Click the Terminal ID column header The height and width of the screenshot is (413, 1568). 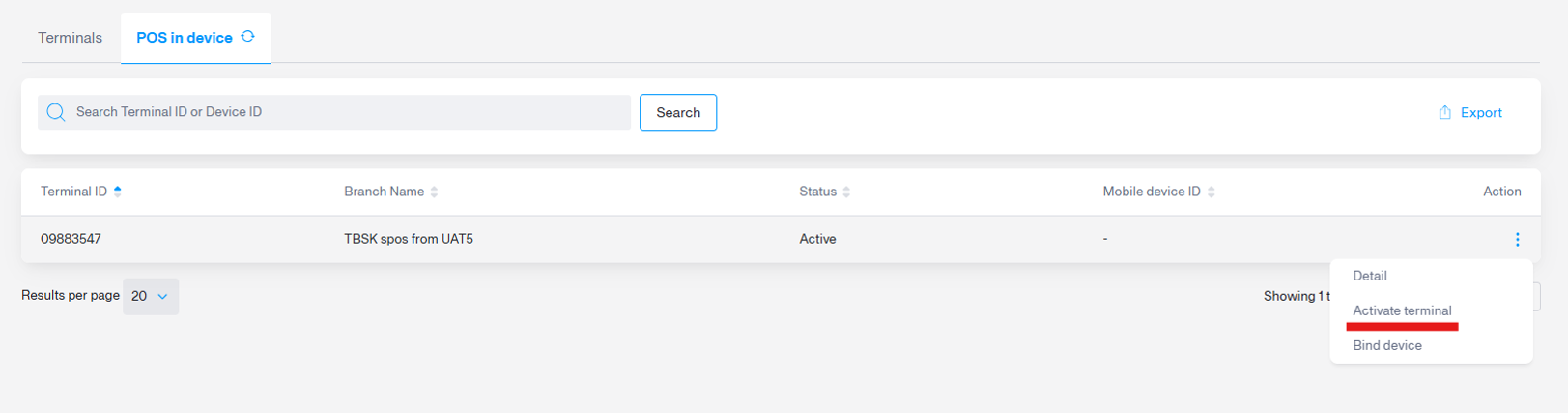click(73, 192)
